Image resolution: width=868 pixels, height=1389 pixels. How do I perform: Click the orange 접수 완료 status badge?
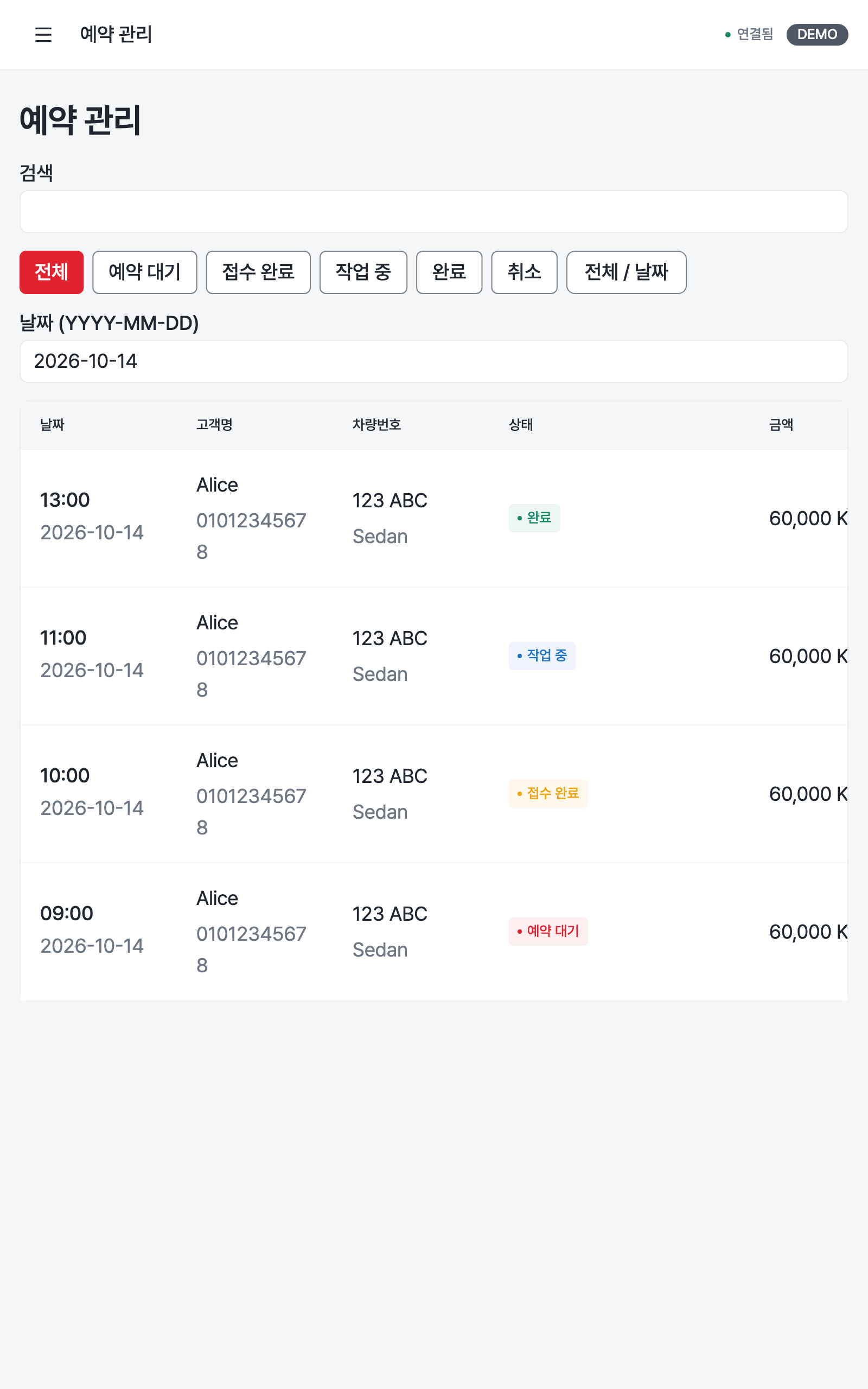548,794
